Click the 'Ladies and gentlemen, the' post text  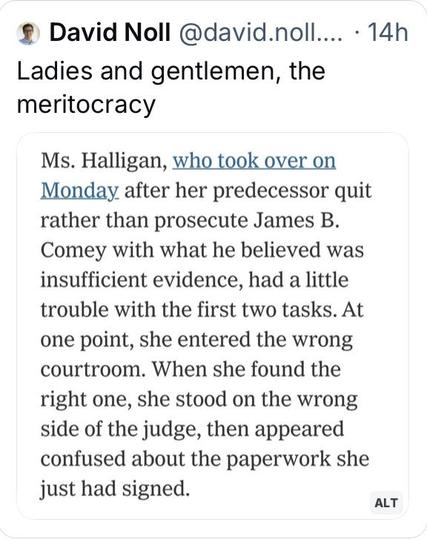171,72
